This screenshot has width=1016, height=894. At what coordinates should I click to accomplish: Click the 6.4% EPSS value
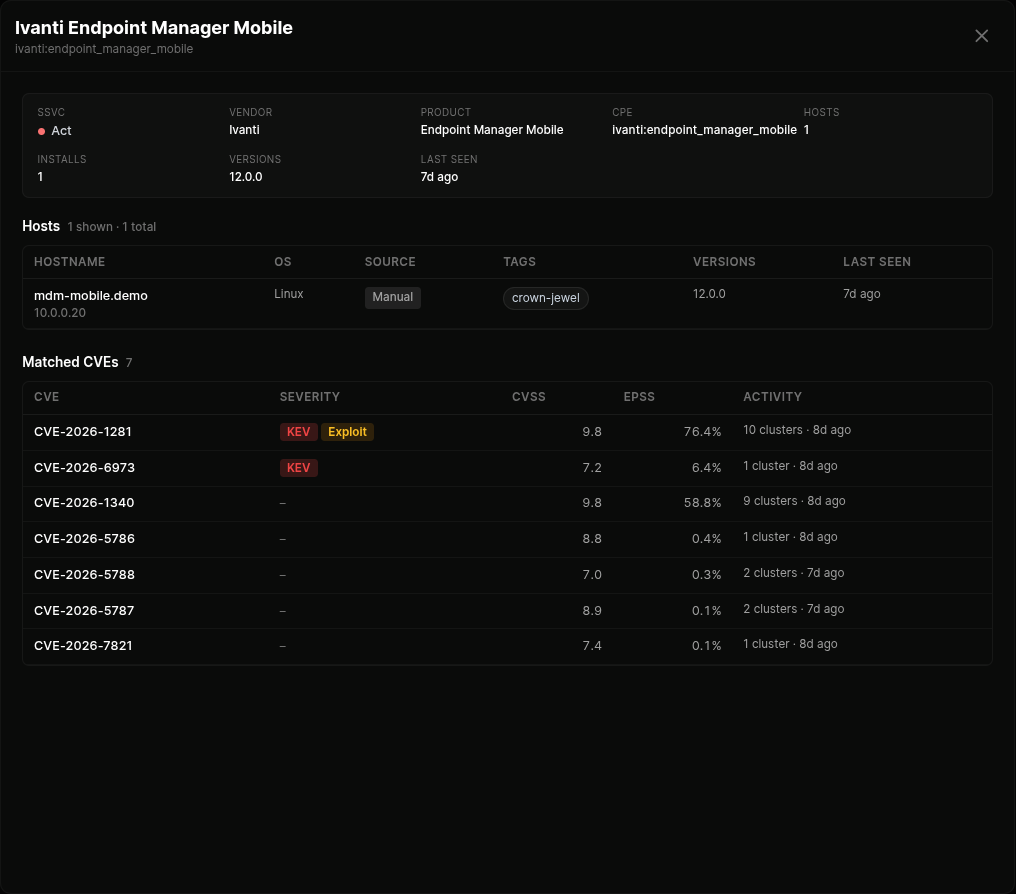[706, 468]
